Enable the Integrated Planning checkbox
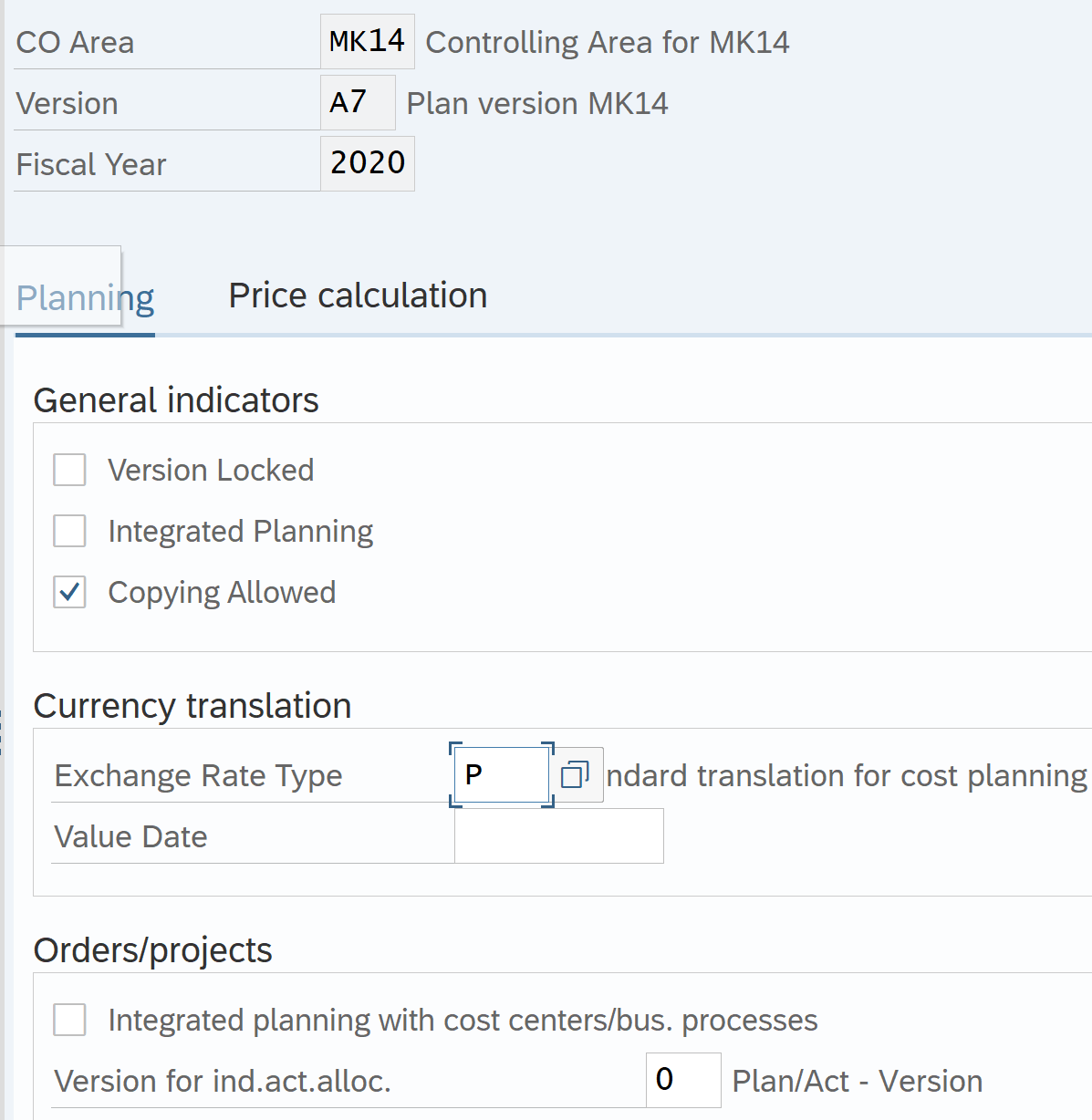The image size is (1092, 1120). click(x=69, y=531)
